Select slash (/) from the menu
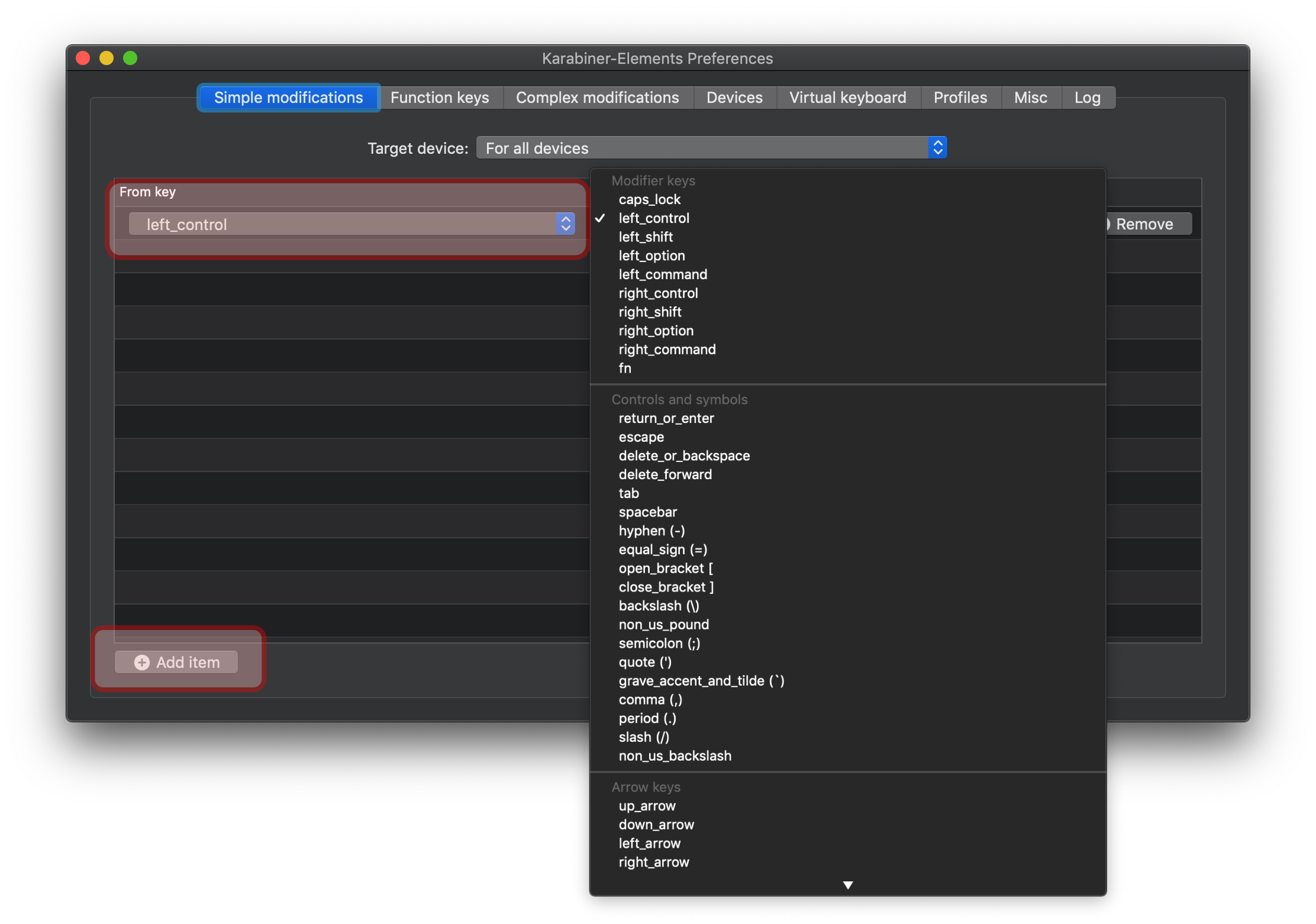 tap(847, 737)
